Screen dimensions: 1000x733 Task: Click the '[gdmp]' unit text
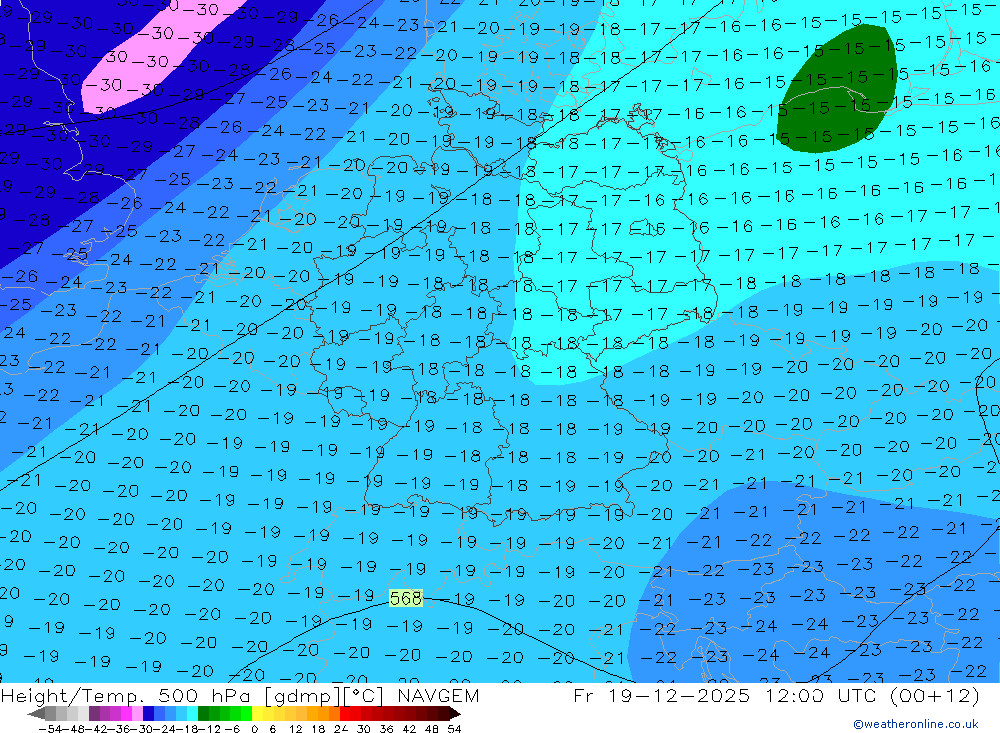click(x=302, y=695)
